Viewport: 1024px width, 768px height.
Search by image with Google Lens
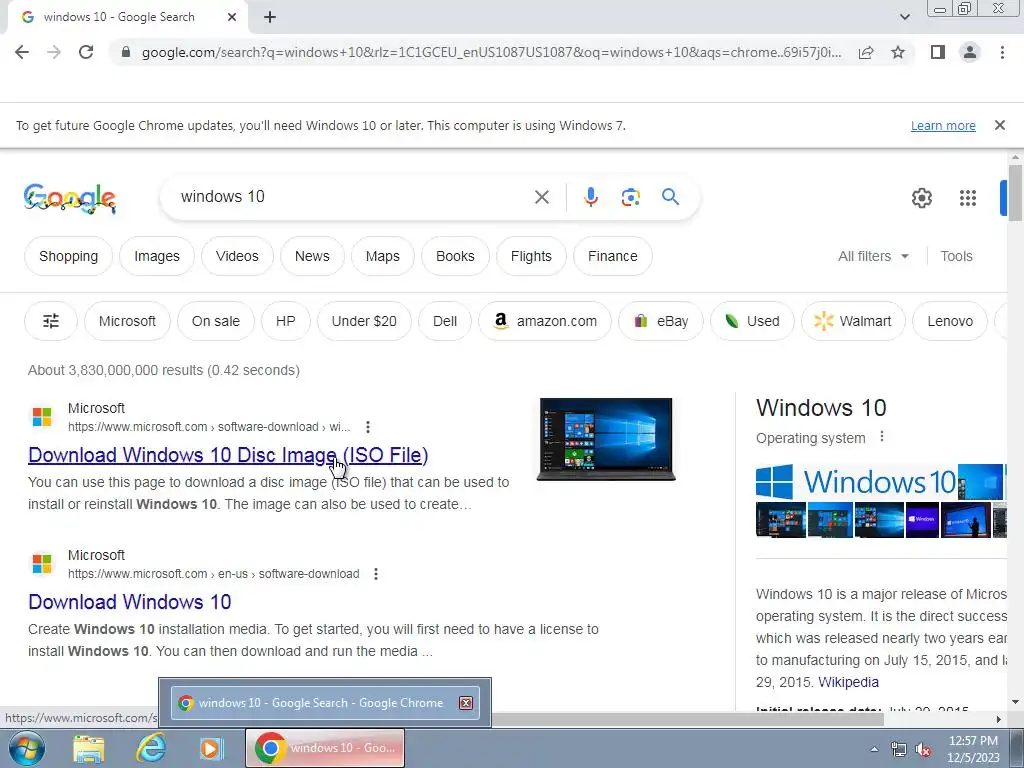[631, 197]
